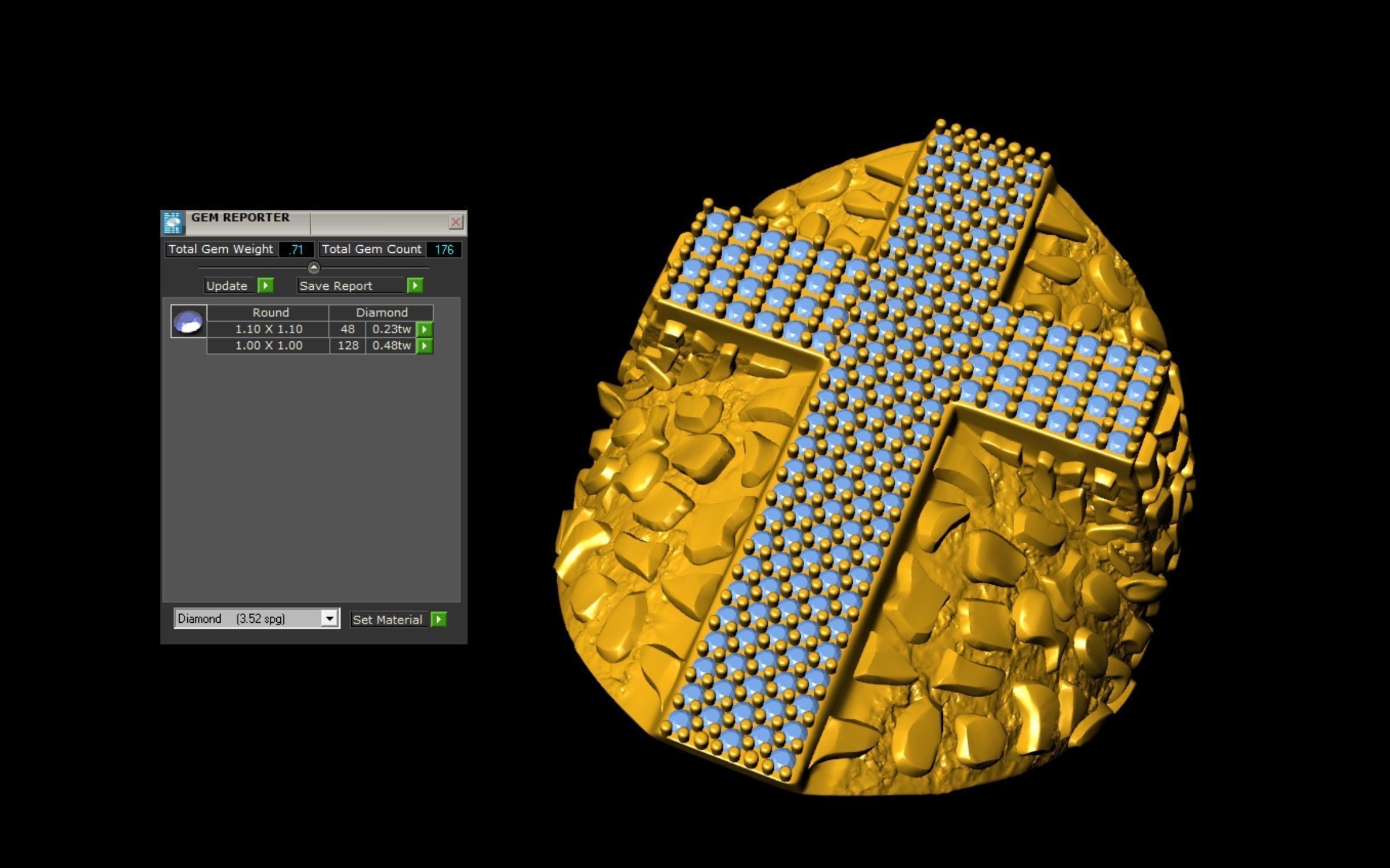Click the Diamond column header
The height and width of the screenshot is (868, 1390).
point(381,313)
